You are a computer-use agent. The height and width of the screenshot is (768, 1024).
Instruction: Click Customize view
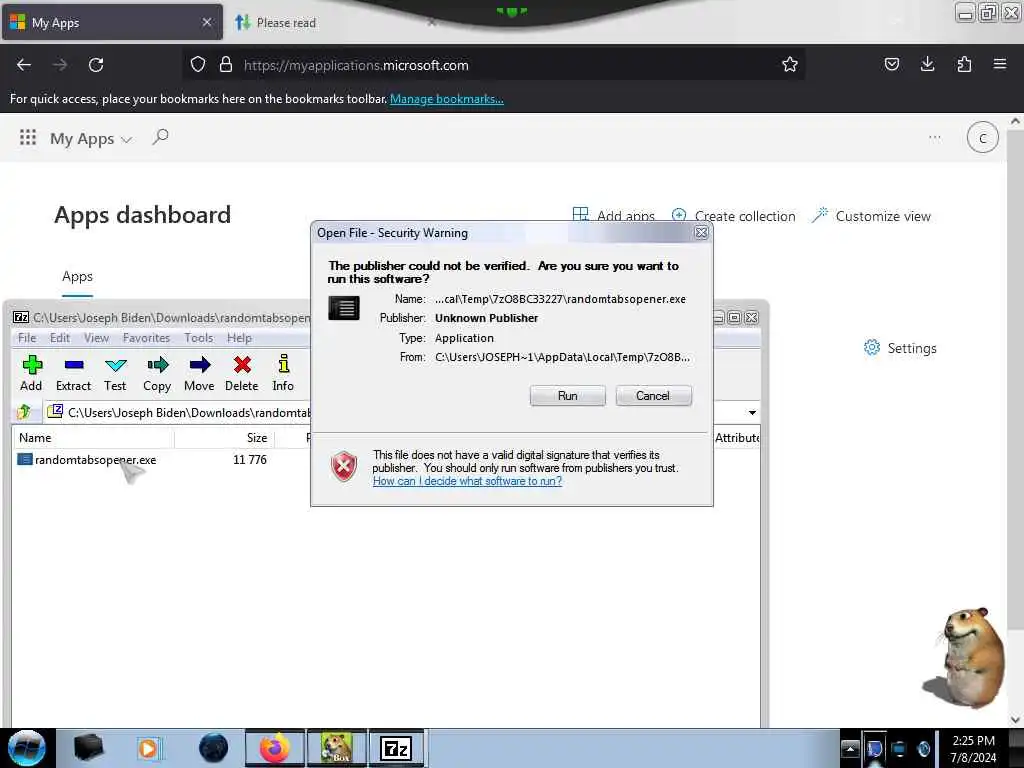coord(871,216)
